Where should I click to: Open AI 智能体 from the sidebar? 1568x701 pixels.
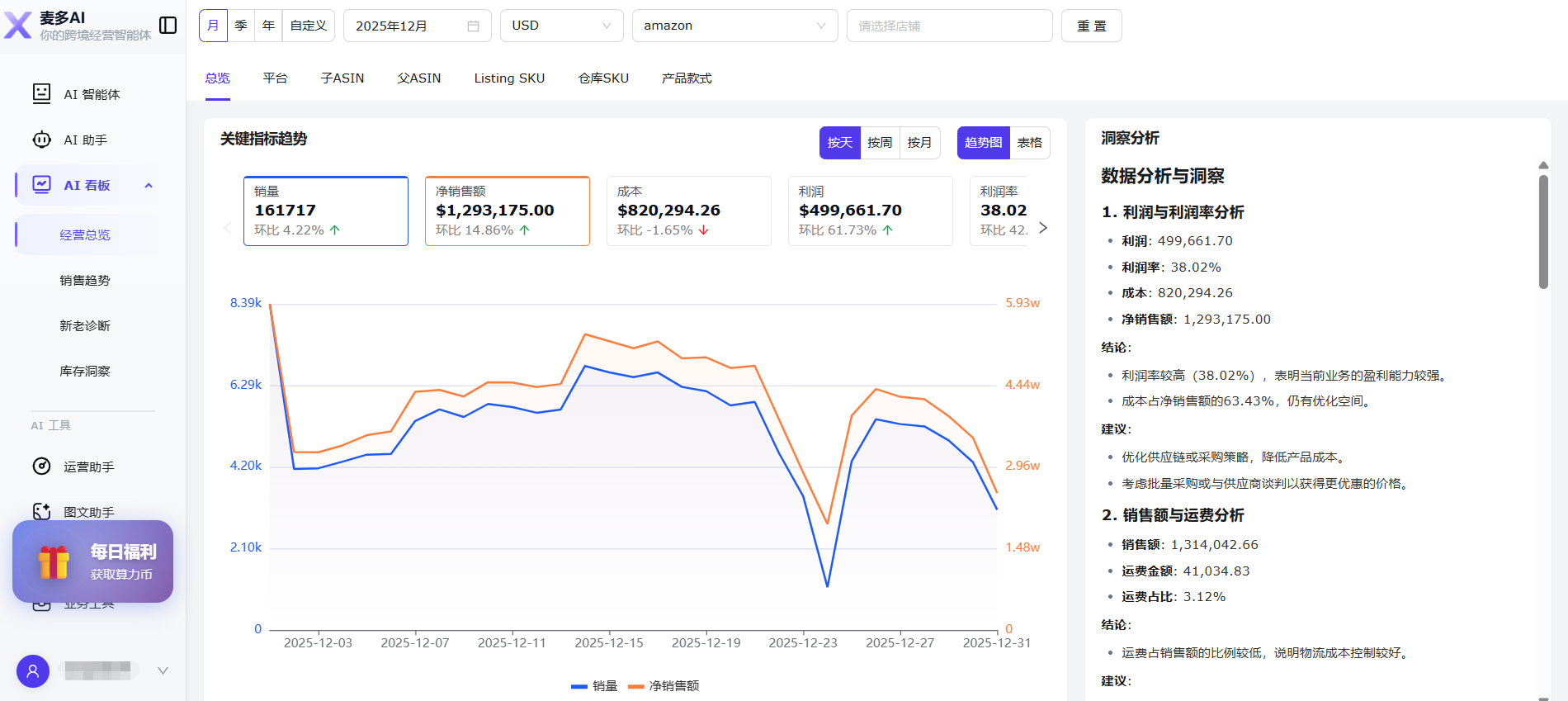pyautogui.click(x=92, y=94)
